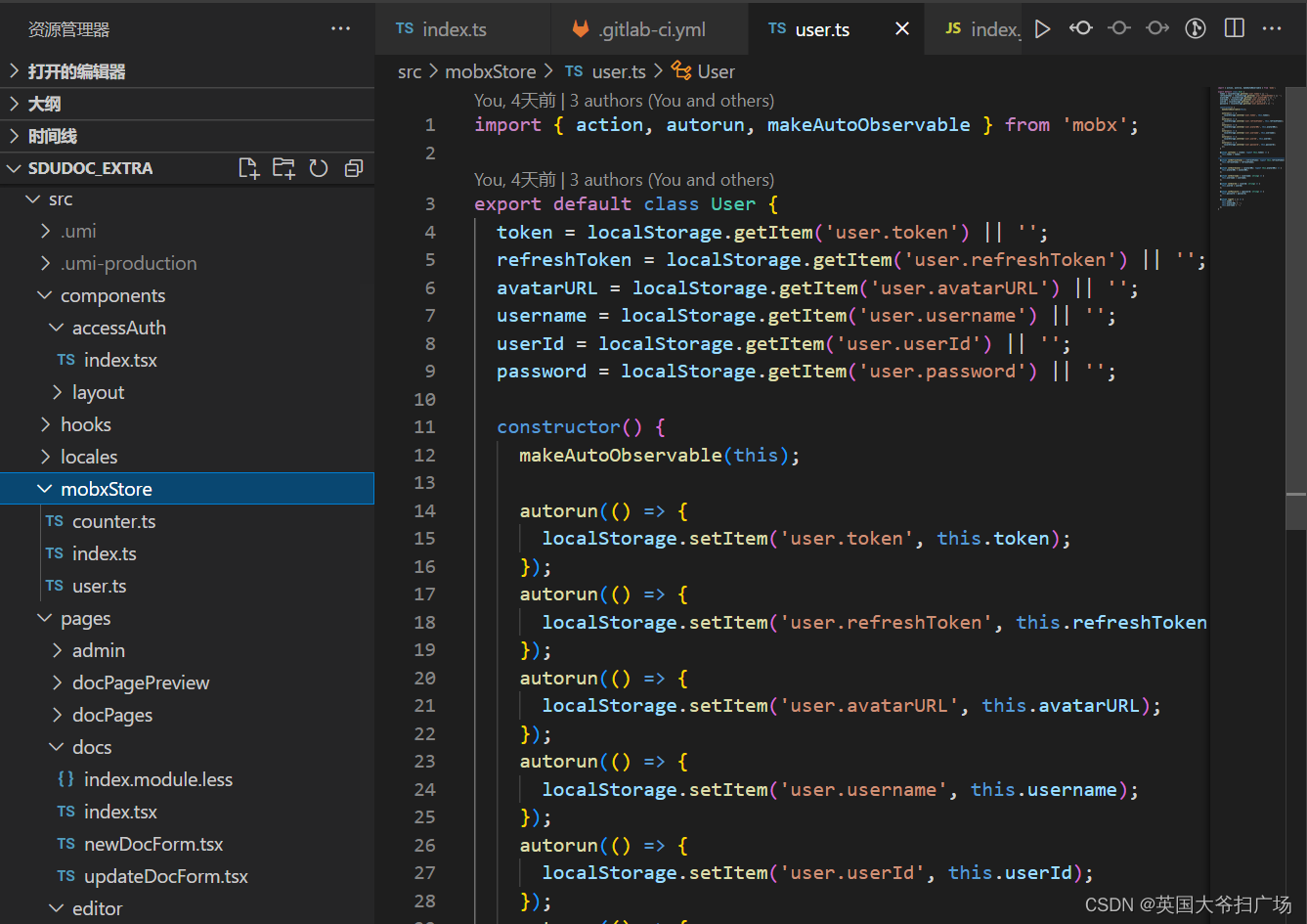Expand the .umi-production folder

tap(187, 263)
